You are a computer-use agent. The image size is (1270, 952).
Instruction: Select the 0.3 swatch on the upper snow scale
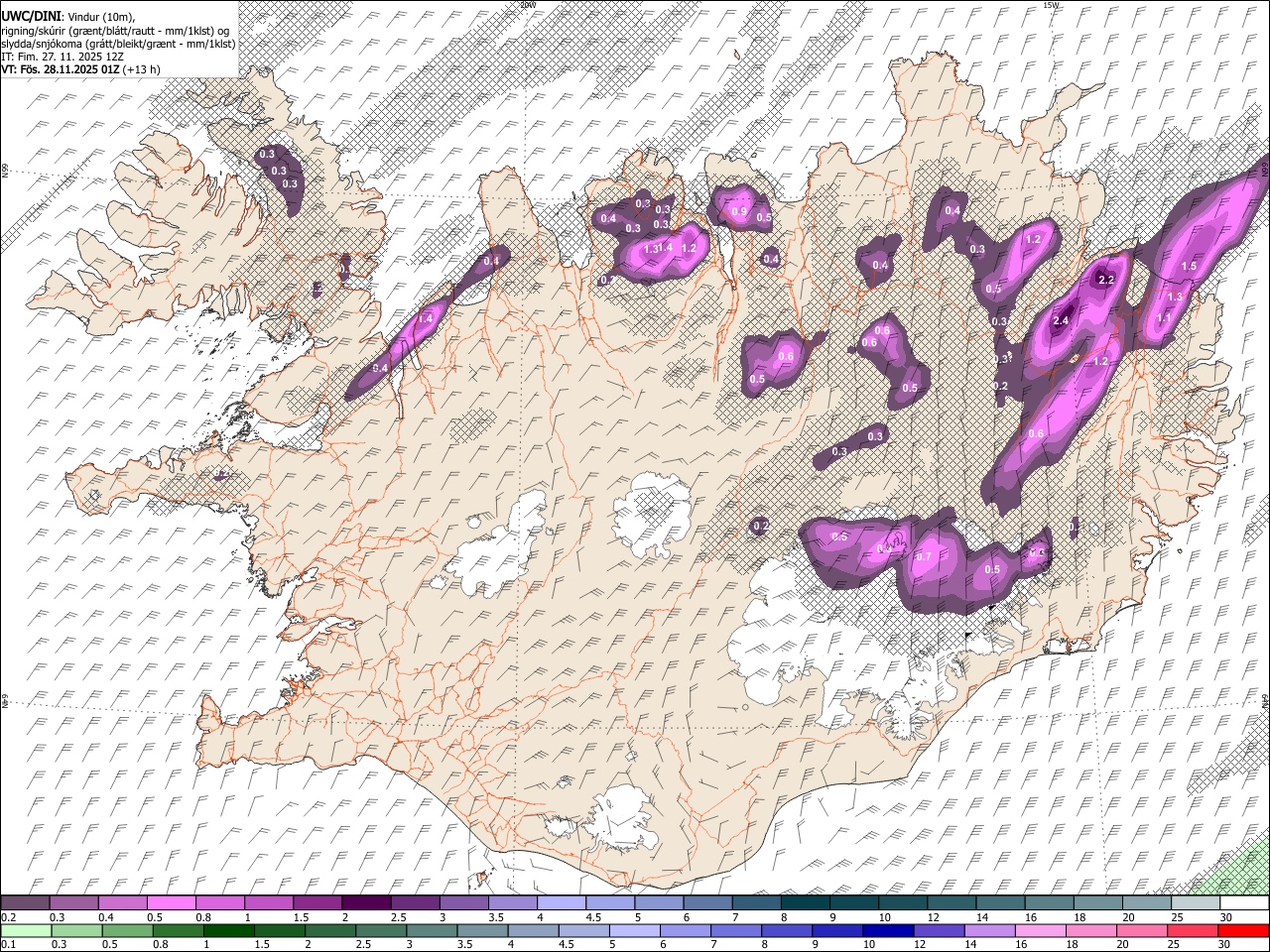[x=73, y=903]
